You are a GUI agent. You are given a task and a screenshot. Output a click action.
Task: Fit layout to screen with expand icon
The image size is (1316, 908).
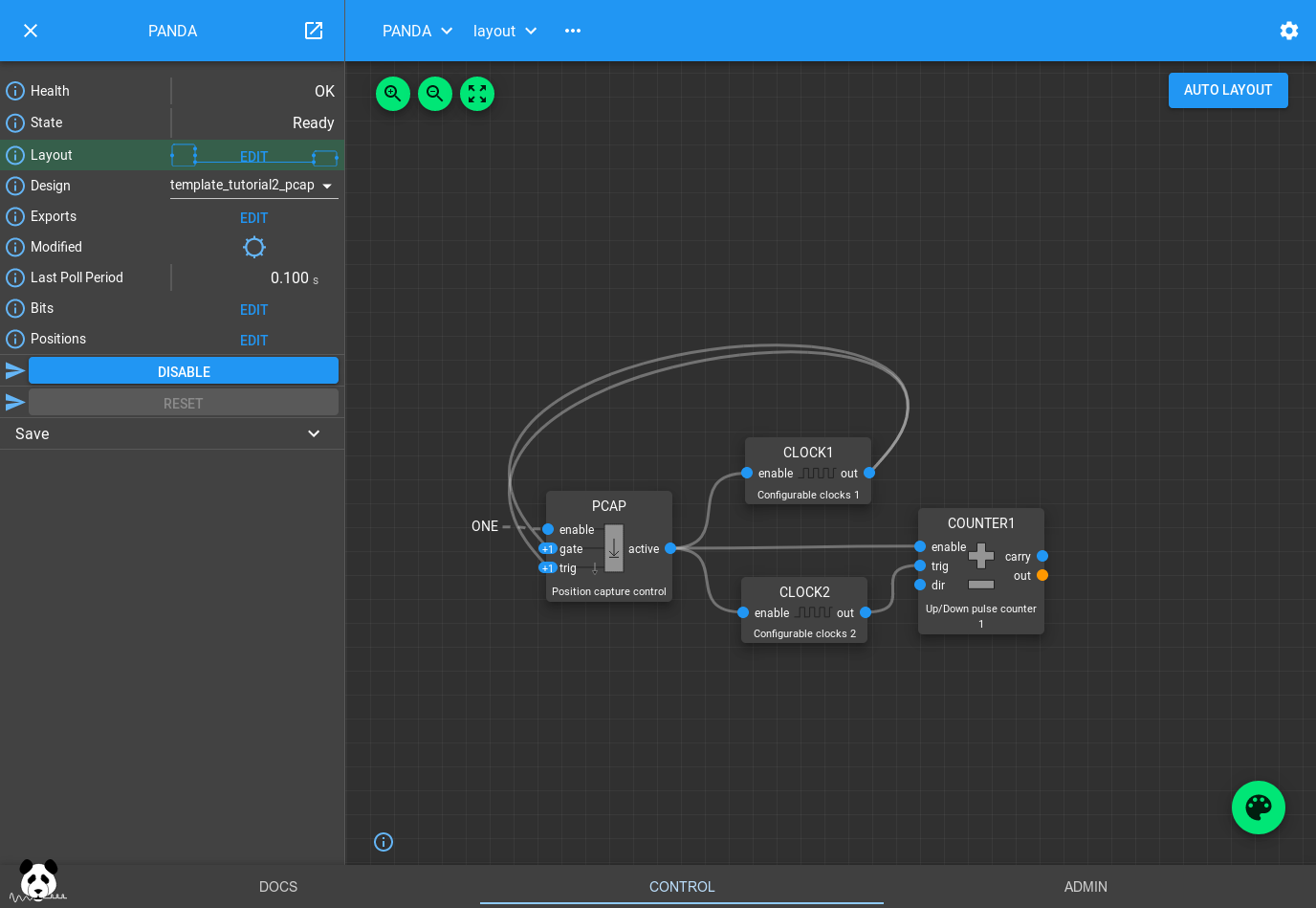477,94
